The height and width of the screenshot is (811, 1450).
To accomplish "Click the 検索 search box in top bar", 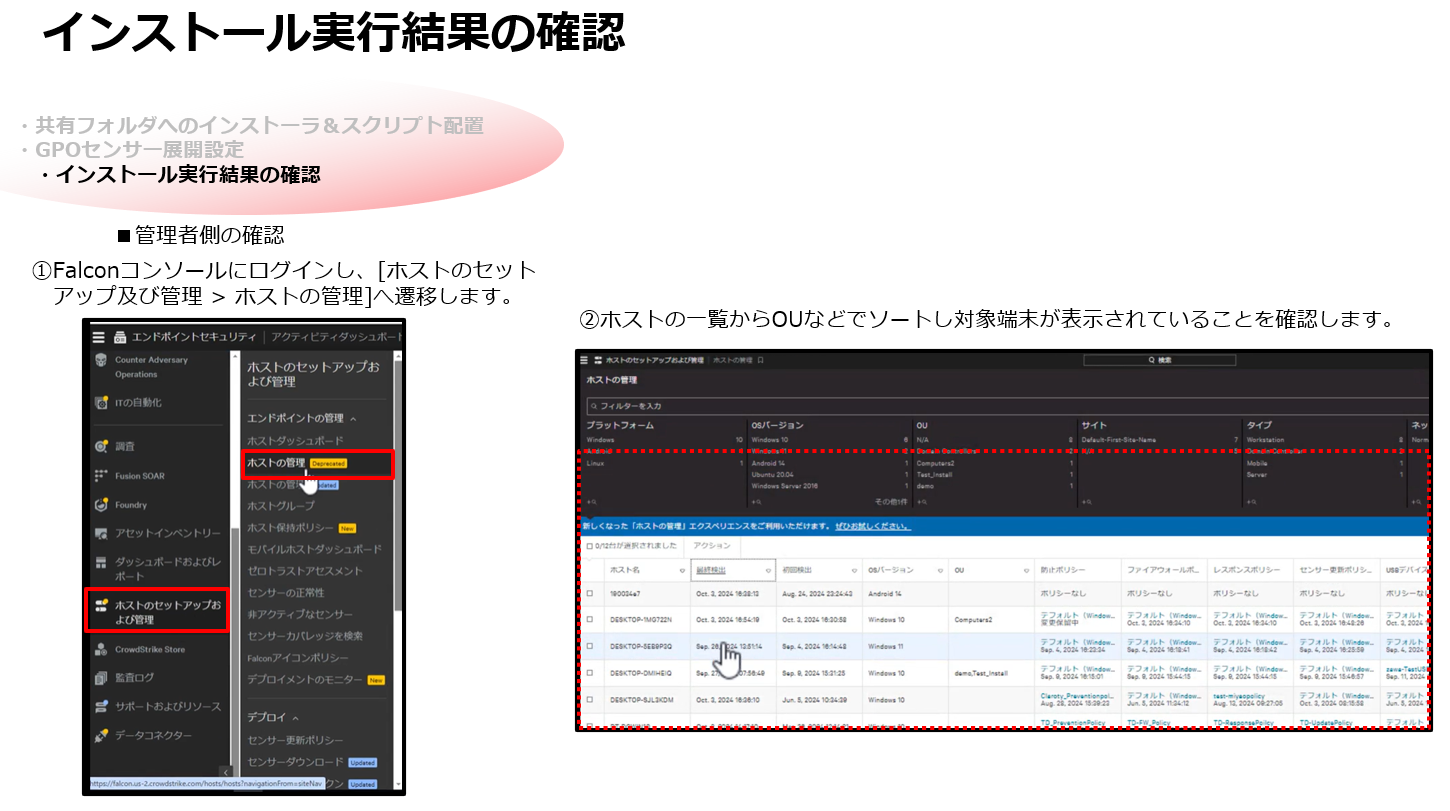I will coord(1160,359).
